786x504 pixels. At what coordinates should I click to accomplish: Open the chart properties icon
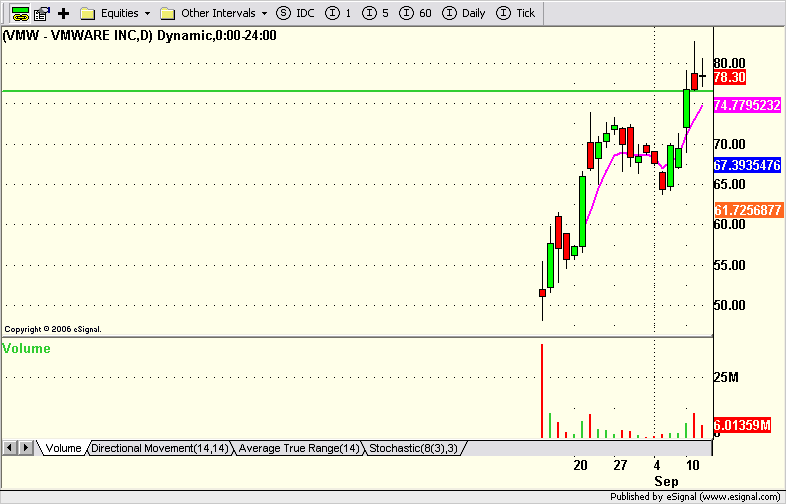click(42, 14)
